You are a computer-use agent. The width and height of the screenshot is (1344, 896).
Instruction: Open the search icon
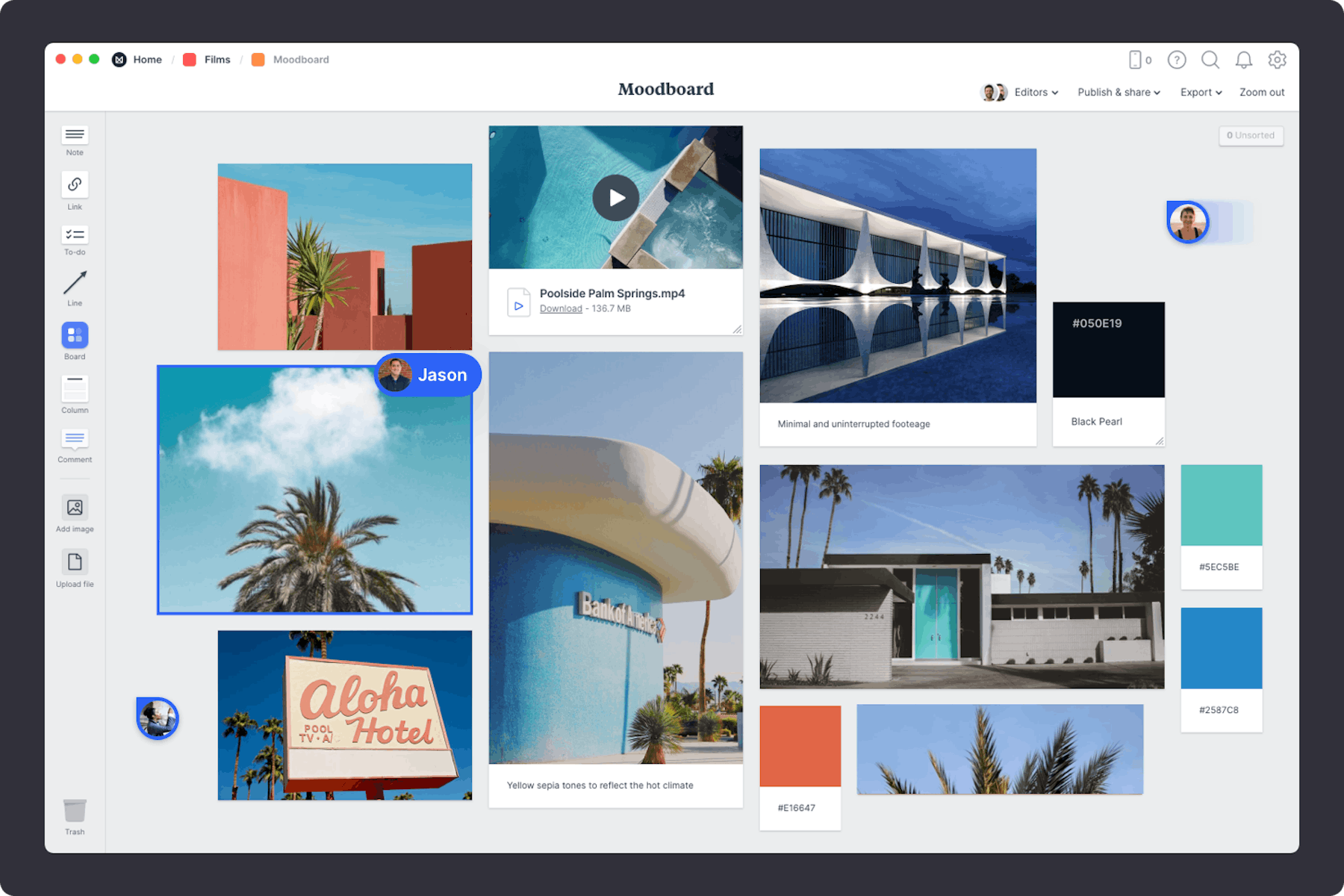pos(1210,60)
